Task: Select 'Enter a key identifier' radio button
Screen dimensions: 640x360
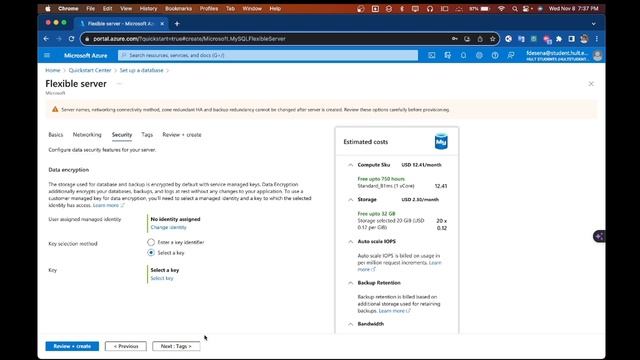Action: (x=151, y=242)
